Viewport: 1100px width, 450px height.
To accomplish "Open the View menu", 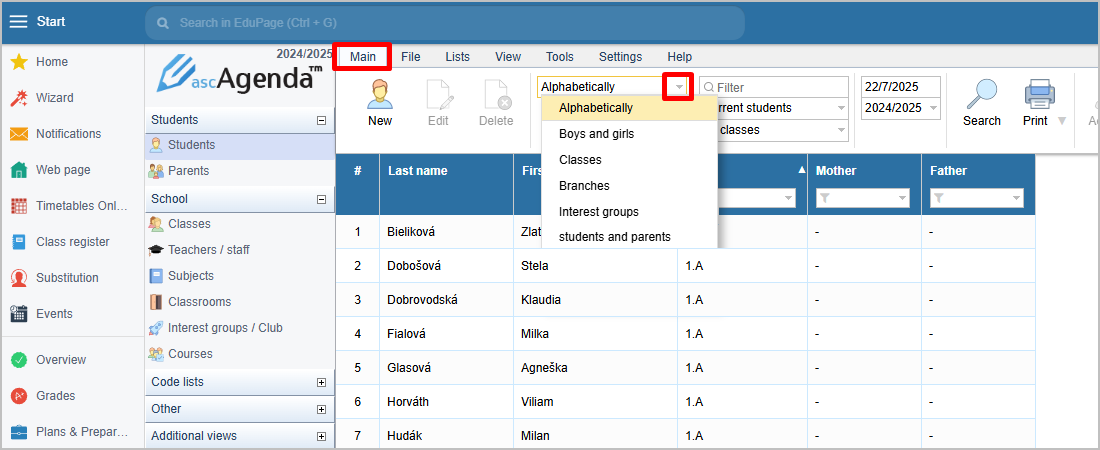I will click(508, 57).
